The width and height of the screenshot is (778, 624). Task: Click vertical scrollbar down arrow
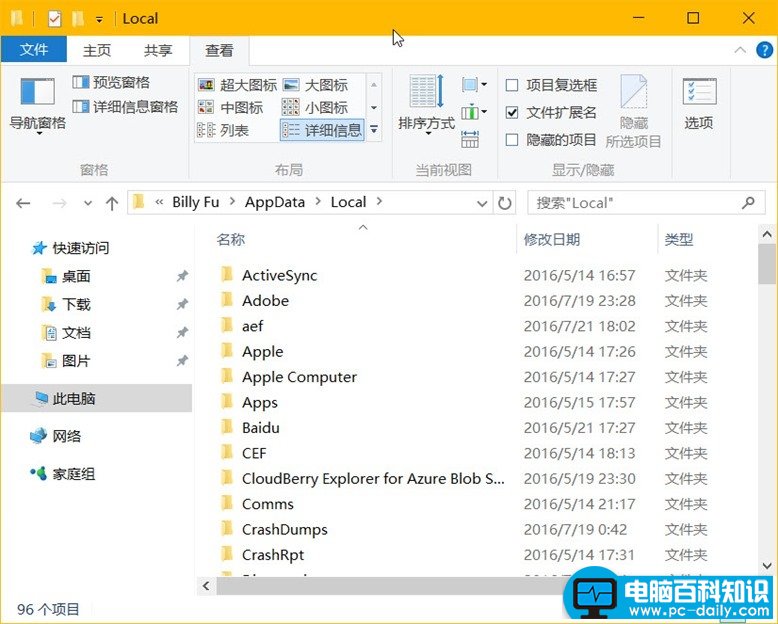click(x=767, y=565)
